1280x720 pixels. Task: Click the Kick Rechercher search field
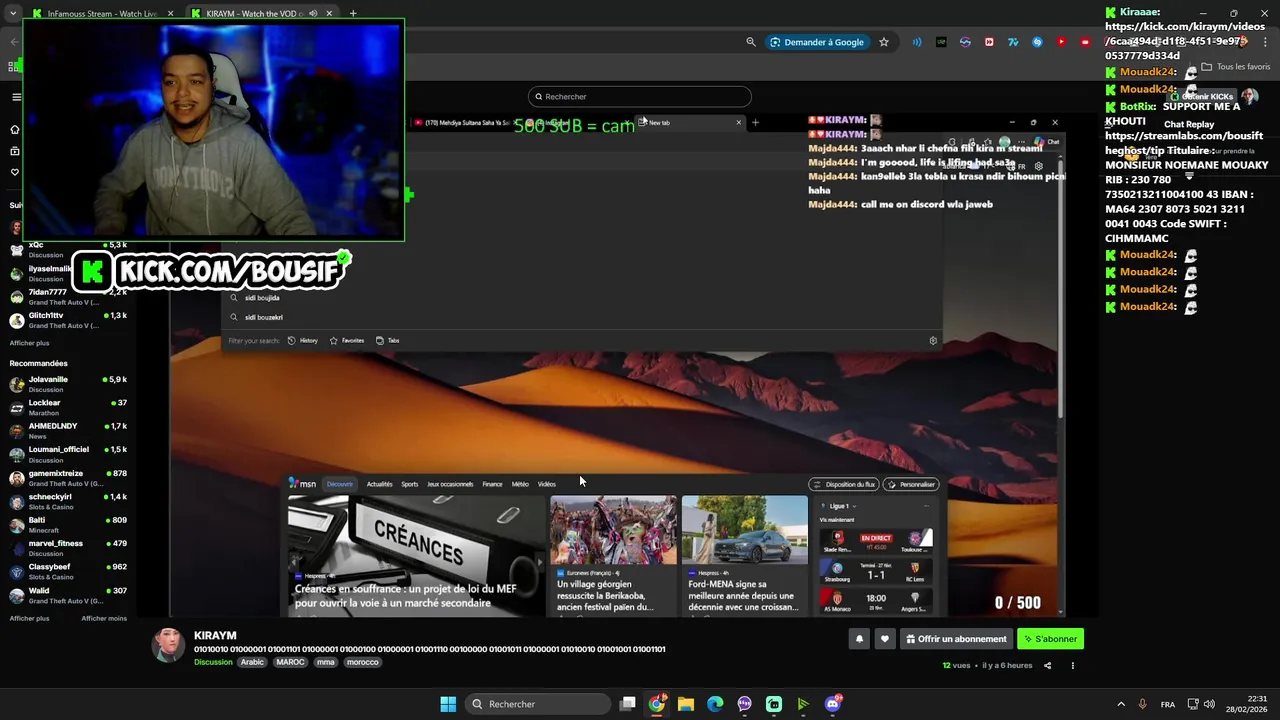640,97
